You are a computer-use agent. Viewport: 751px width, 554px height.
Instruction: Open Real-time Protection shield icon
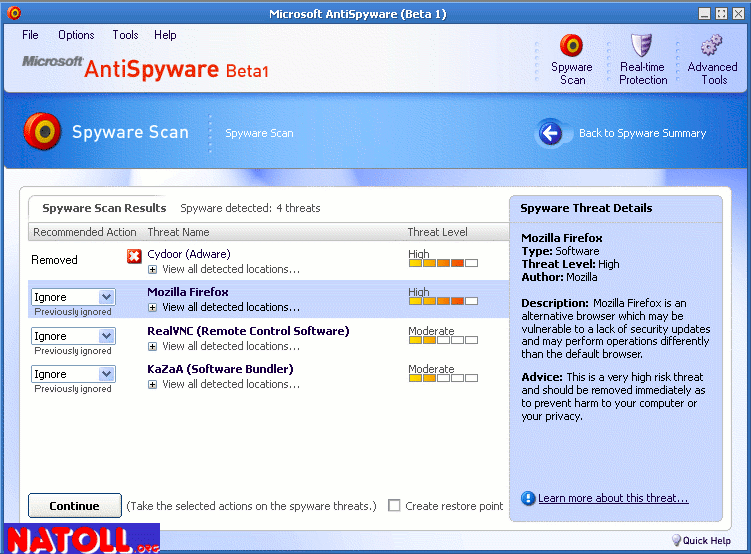[641, 45]
